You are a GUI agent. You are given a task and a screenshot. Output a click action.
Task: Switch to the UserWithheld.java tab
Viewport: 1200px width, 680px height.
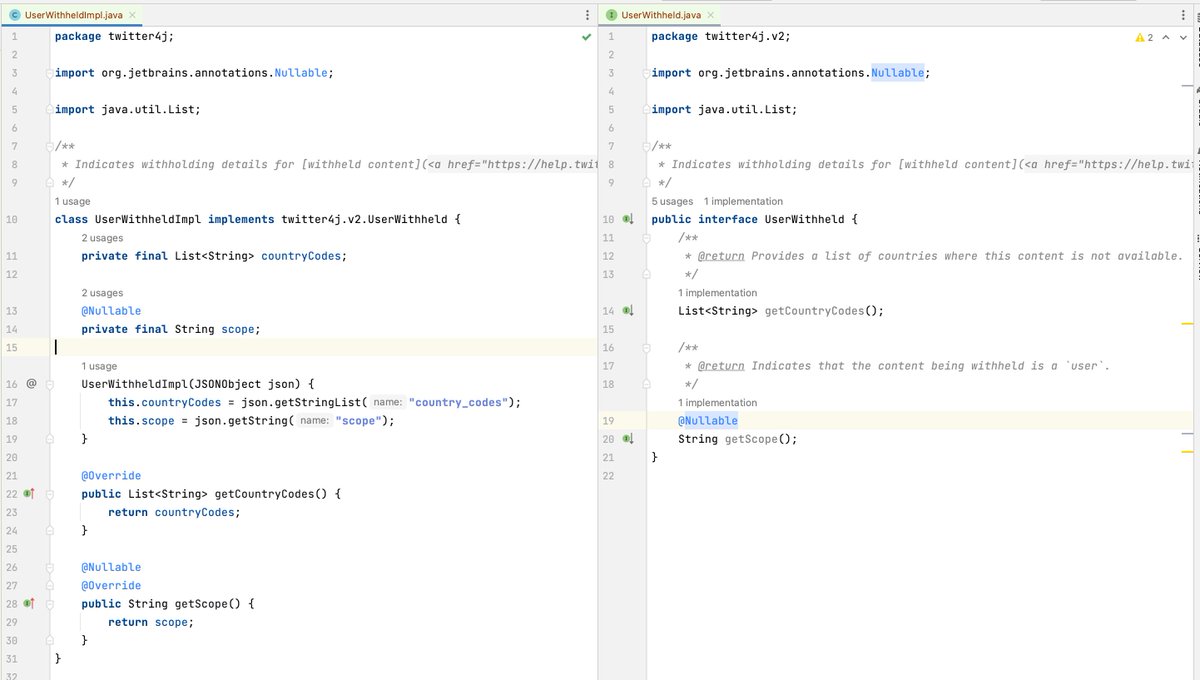tap(660, 15)
